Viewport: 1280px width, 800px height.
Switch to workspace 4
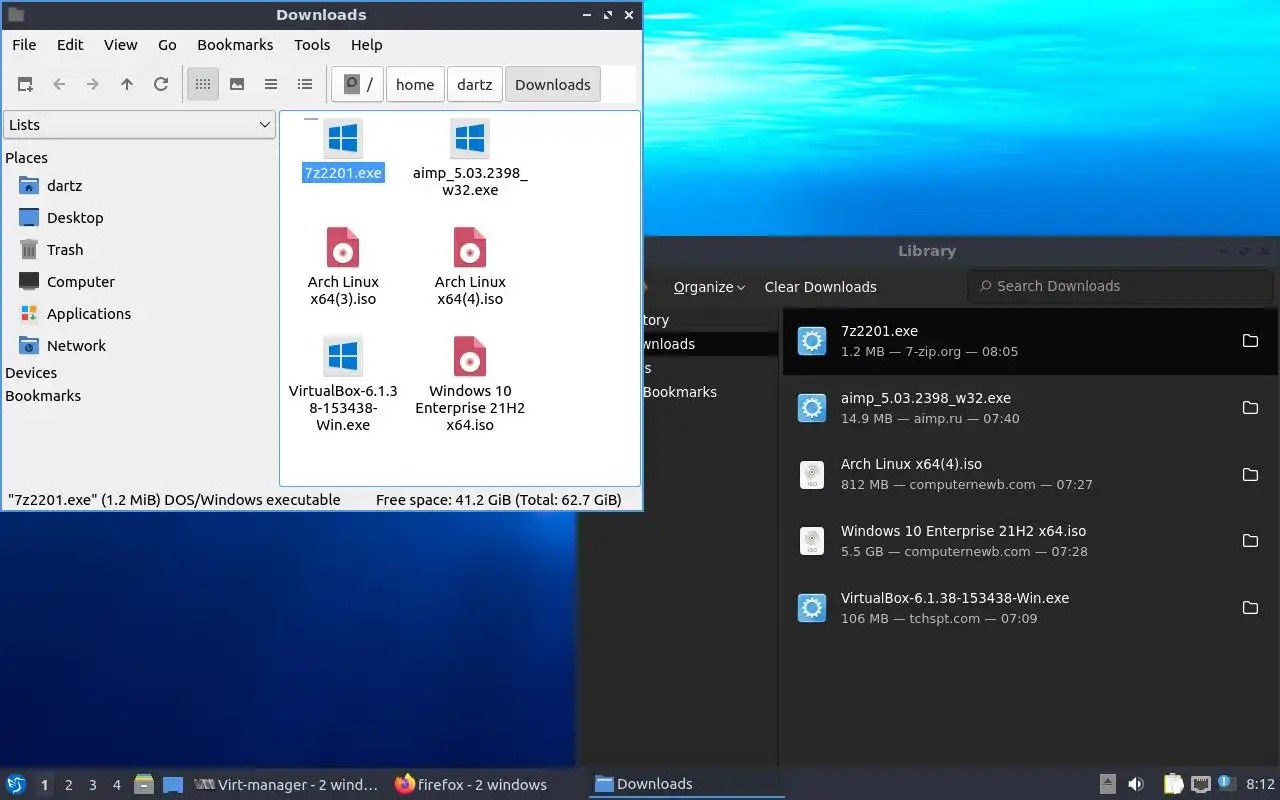click(x=117, y=785)
